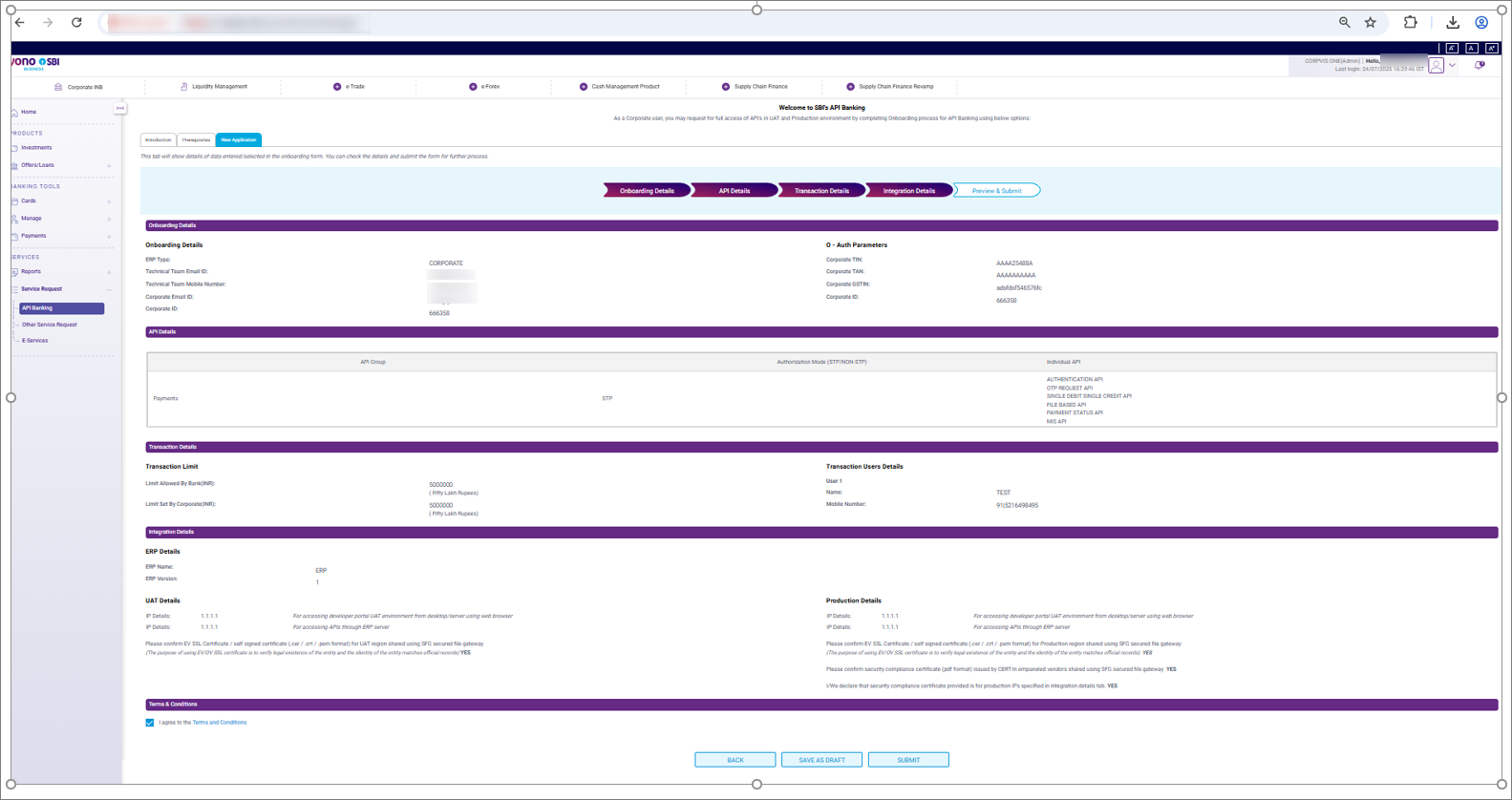The width and height of the screenshot is (1512, 800).
Task: Open the Terms and Conditions link
Action: coord(220,723)
